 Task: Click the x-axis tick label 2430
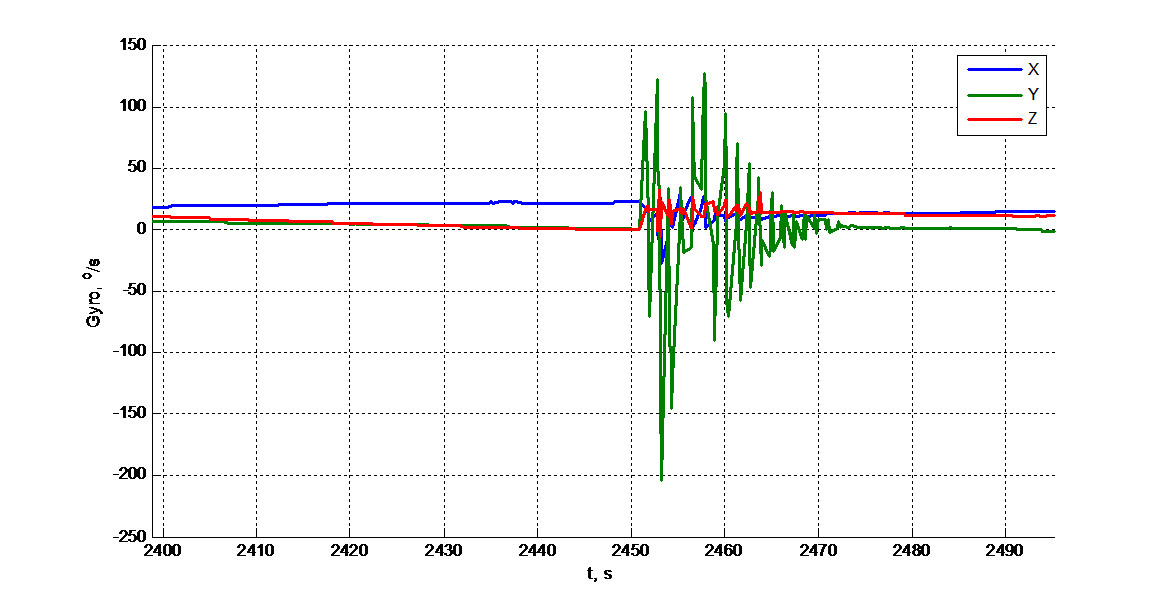pos(444,551)
